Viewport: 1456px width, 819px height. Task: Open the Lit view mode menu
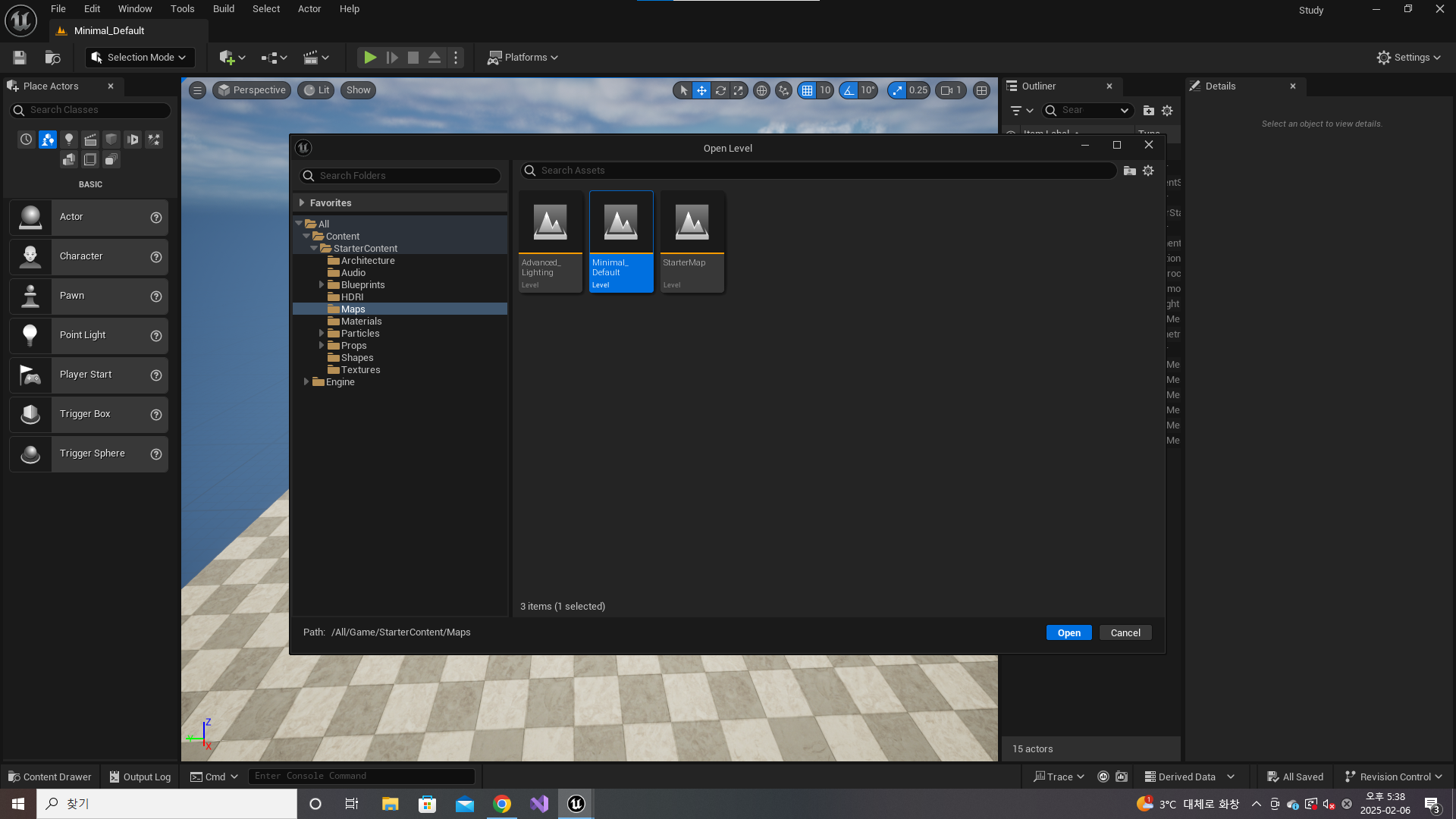point(316,90)
